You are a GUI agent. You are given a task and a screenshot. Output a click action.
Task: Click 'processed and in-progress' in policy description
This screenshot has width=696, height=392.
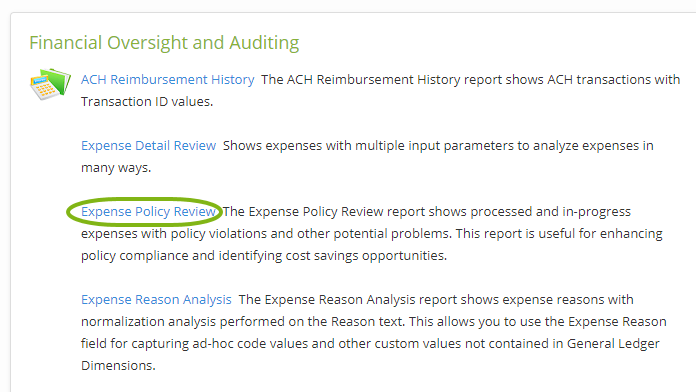[x=550, y=212]
